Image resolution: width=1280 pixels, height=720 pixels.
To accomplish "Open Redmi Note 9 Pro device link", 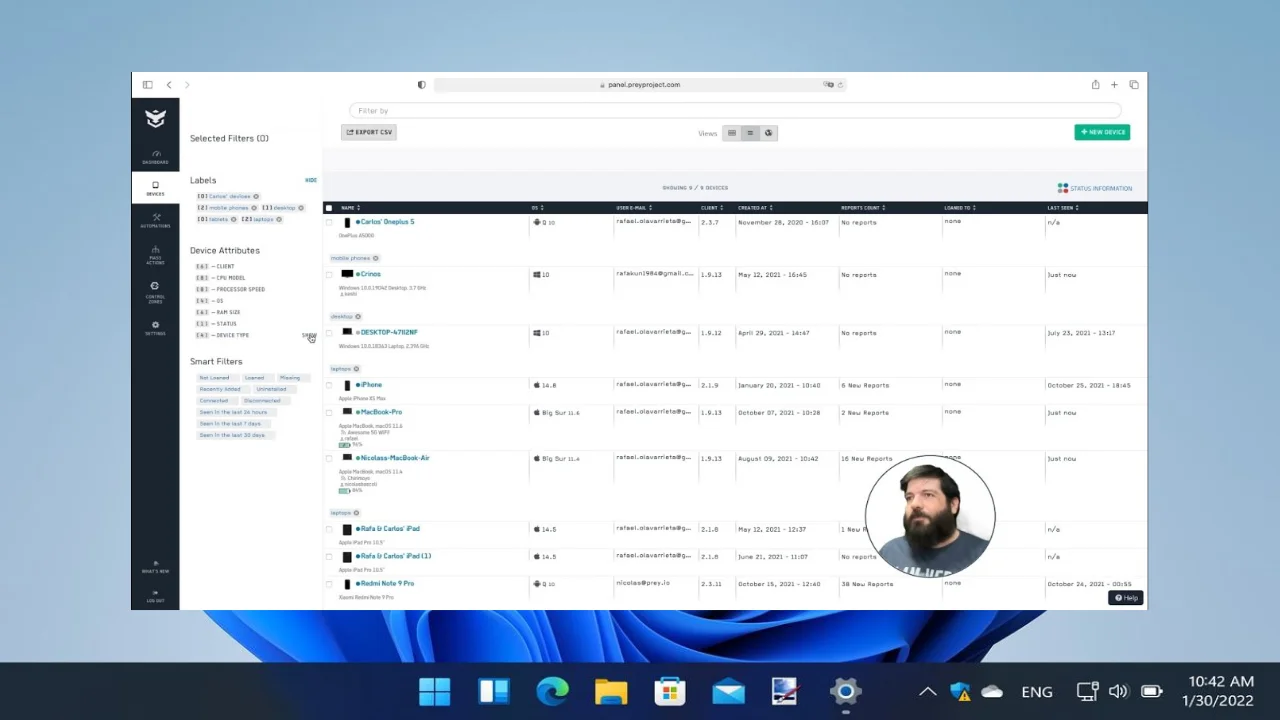I will (x=387, y=583).
